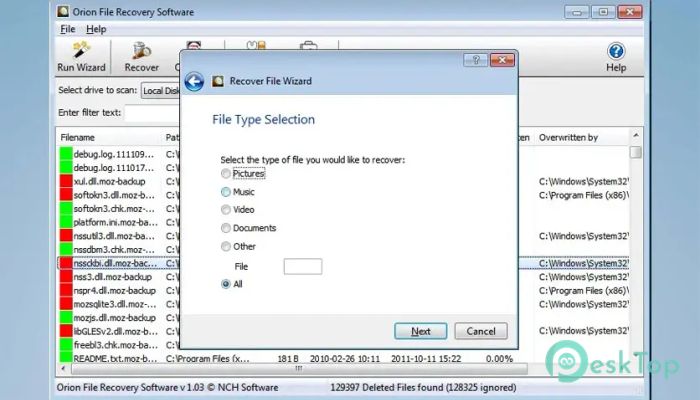The height and width of the screenshot is (400, 700).
Task: Click green status square for freebl3.chk.moz-ba
Action: (66, 345)
